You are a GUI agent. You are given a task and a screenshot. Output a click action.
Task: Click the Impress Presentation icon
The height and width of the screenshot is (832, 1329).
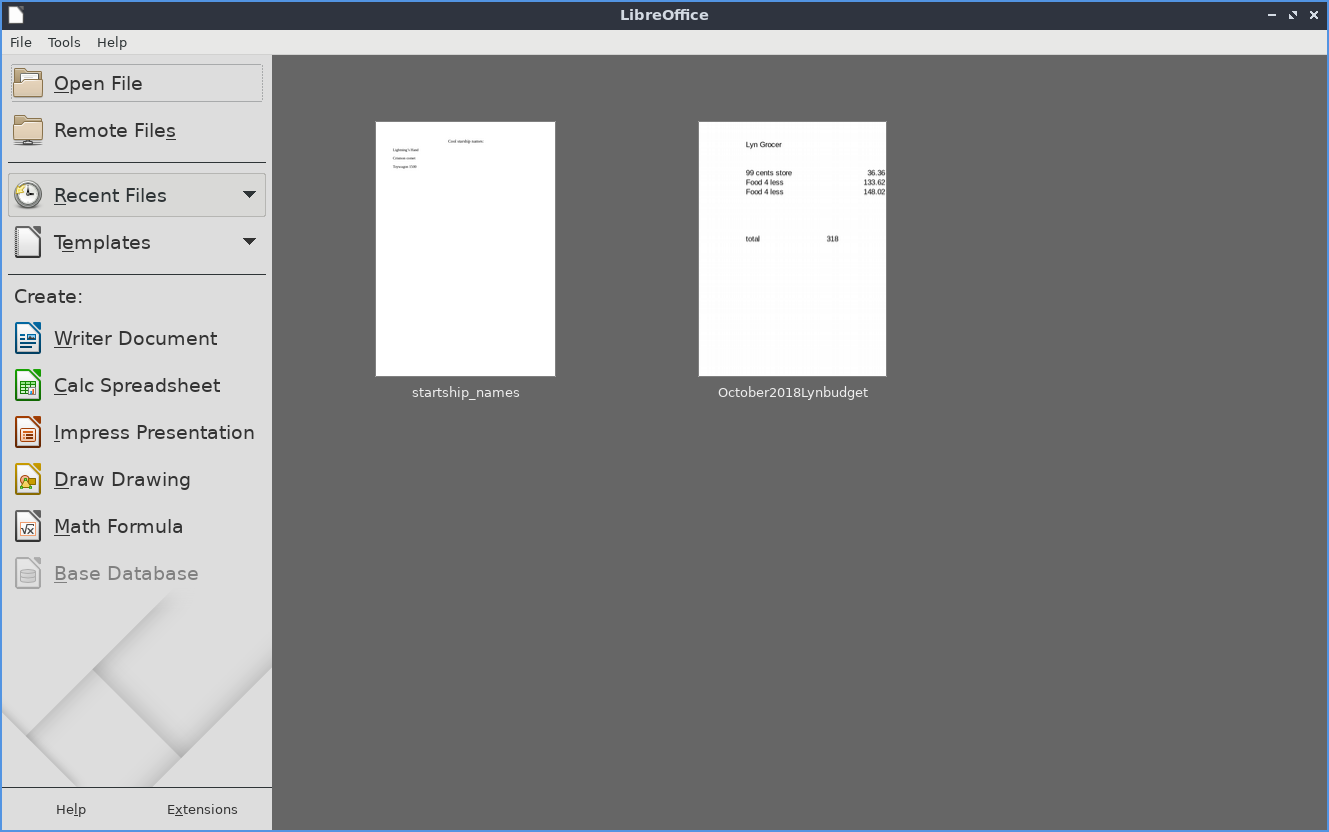click(28, 432)
